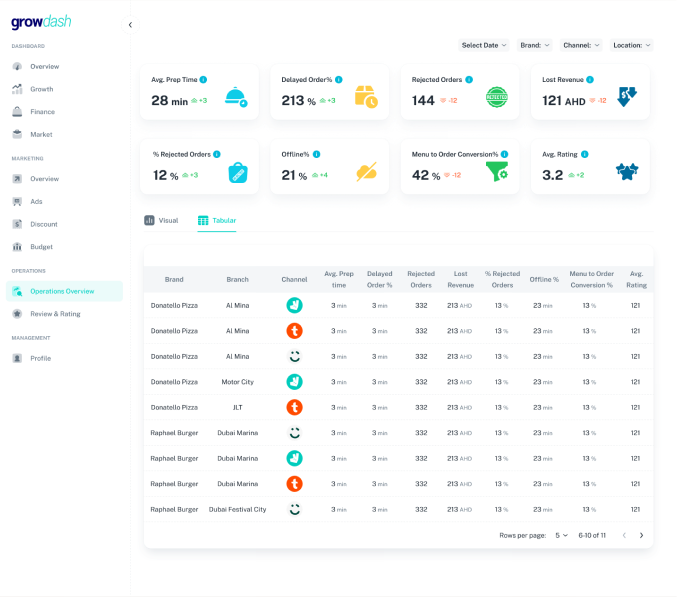Click the 121 AHD Lost Revenue value
The image size is (677, 597).
(x=563, y=101)
